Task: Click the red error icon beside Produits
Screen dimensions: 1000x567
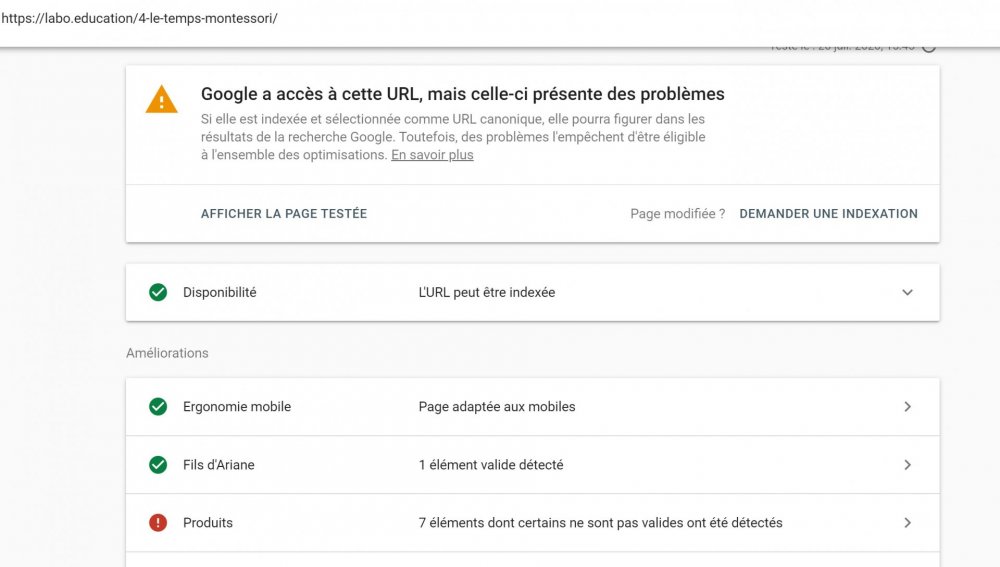Action: coord(158,523)
